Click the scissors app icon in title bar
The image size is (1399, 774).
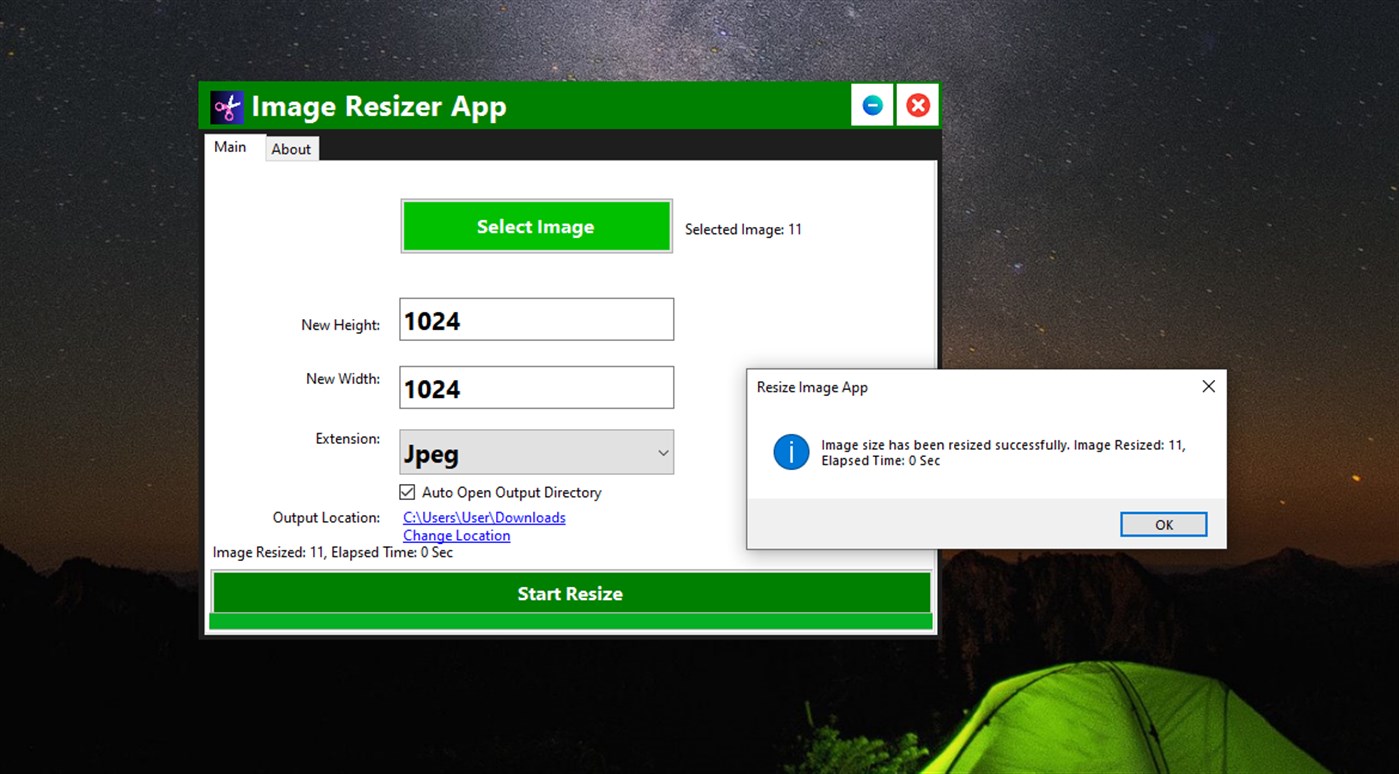pyautogui.click(x=225, y=106)
